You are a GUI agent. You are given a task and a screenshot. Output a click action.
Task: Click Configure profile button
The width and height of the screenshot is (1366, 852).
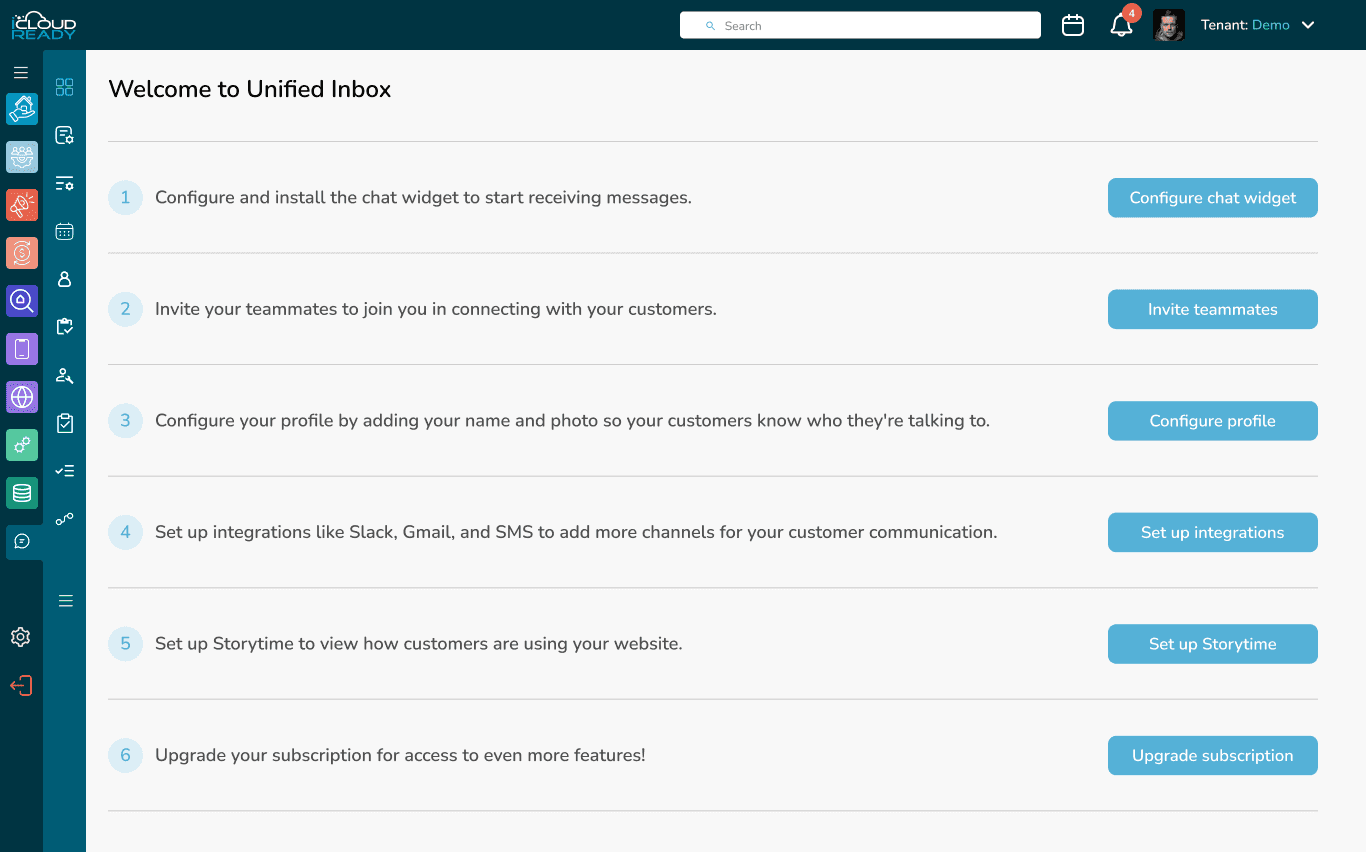(x=1213, y=421)
